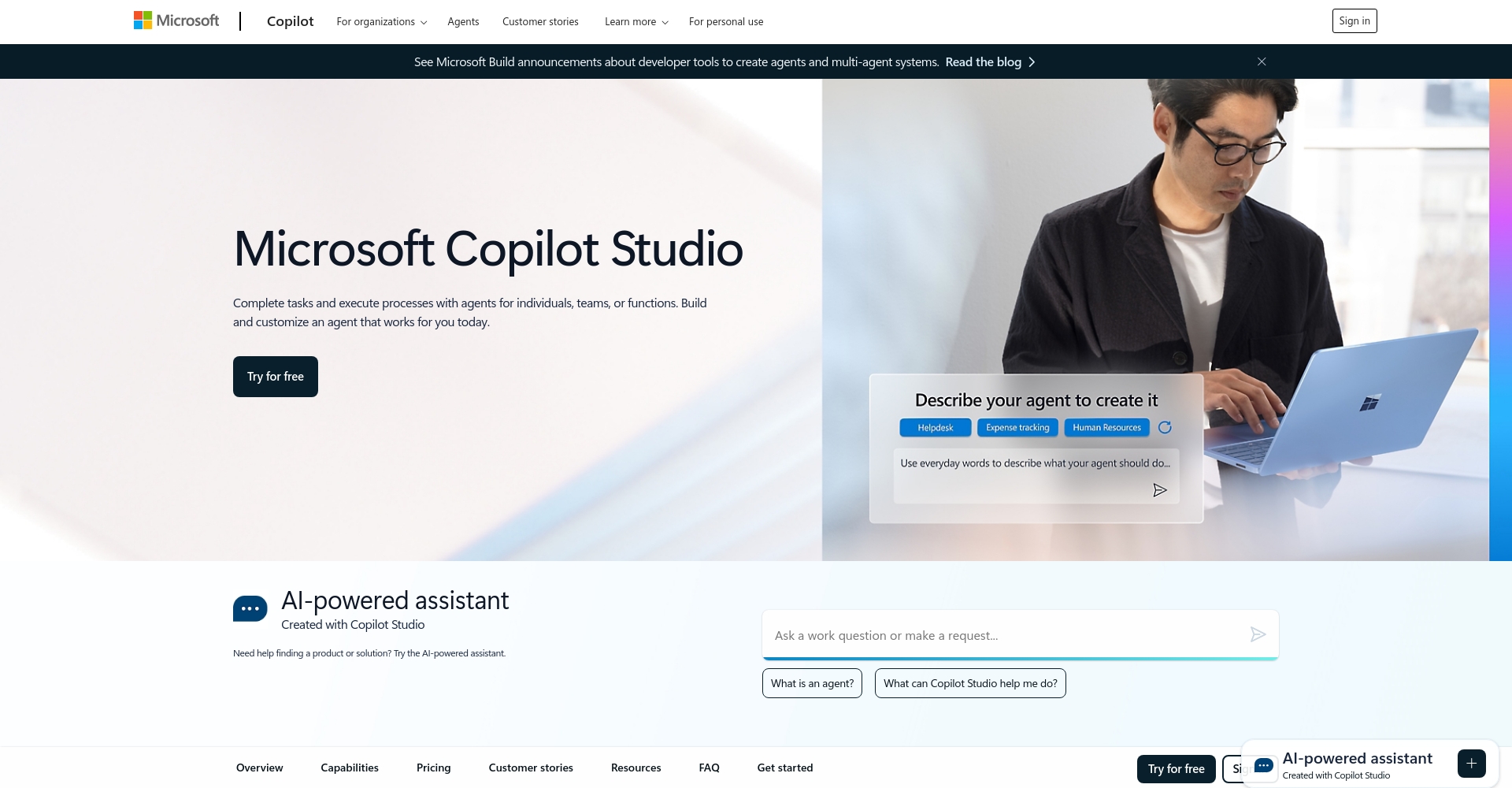The width and height of the screenshot is (1512, 788).
Task: Follow the Read the blog link
Action: tap(990, 62)
